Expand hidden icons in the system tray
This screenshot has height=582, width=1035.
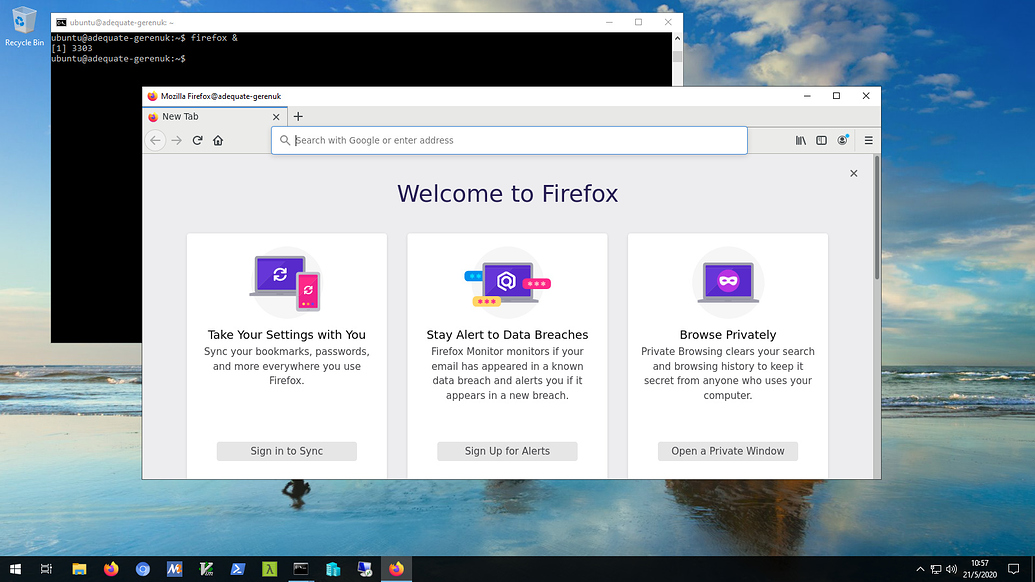click(919, 570)
